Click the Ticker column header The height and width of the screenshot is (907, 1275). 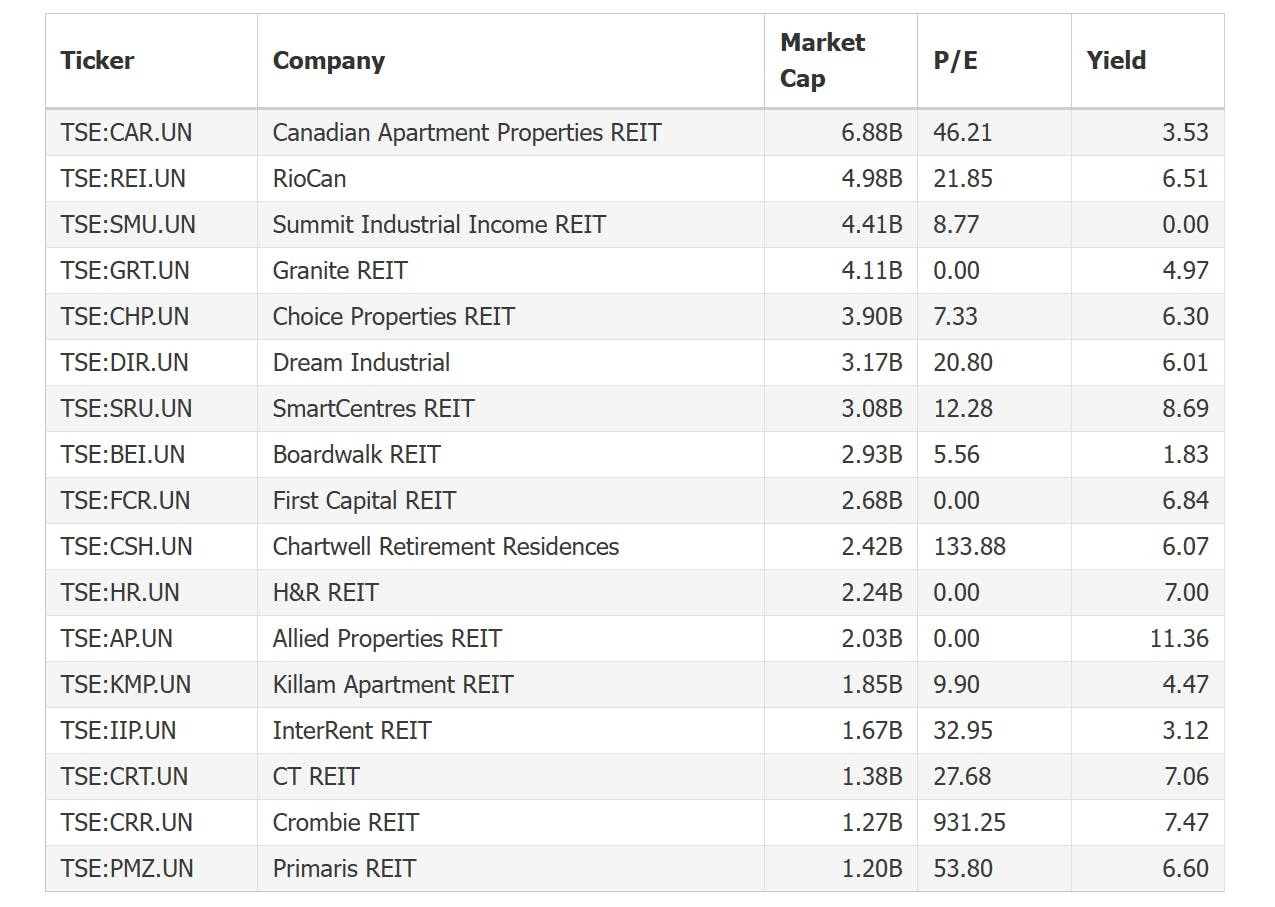tap(97, 60)
